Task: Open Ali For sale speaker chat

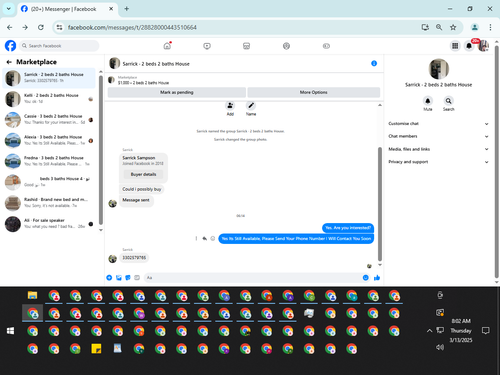Action: coord(49,224)
